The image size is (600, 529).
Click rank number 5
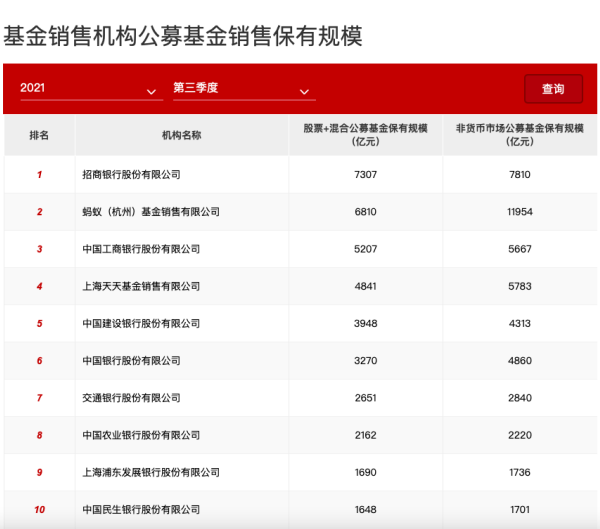point(39,323)
